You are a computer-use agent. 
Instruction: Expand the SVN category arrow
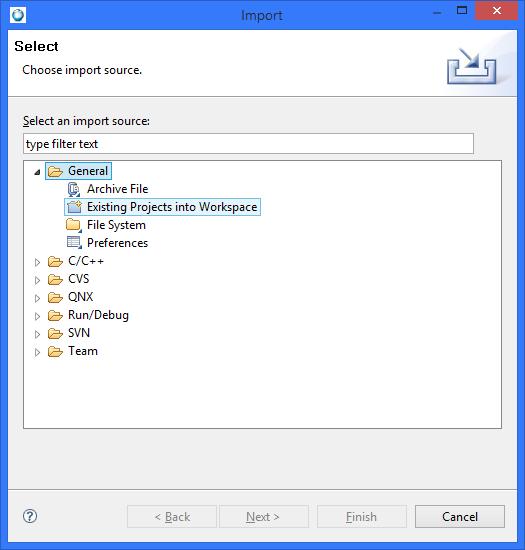coord(37,334)
